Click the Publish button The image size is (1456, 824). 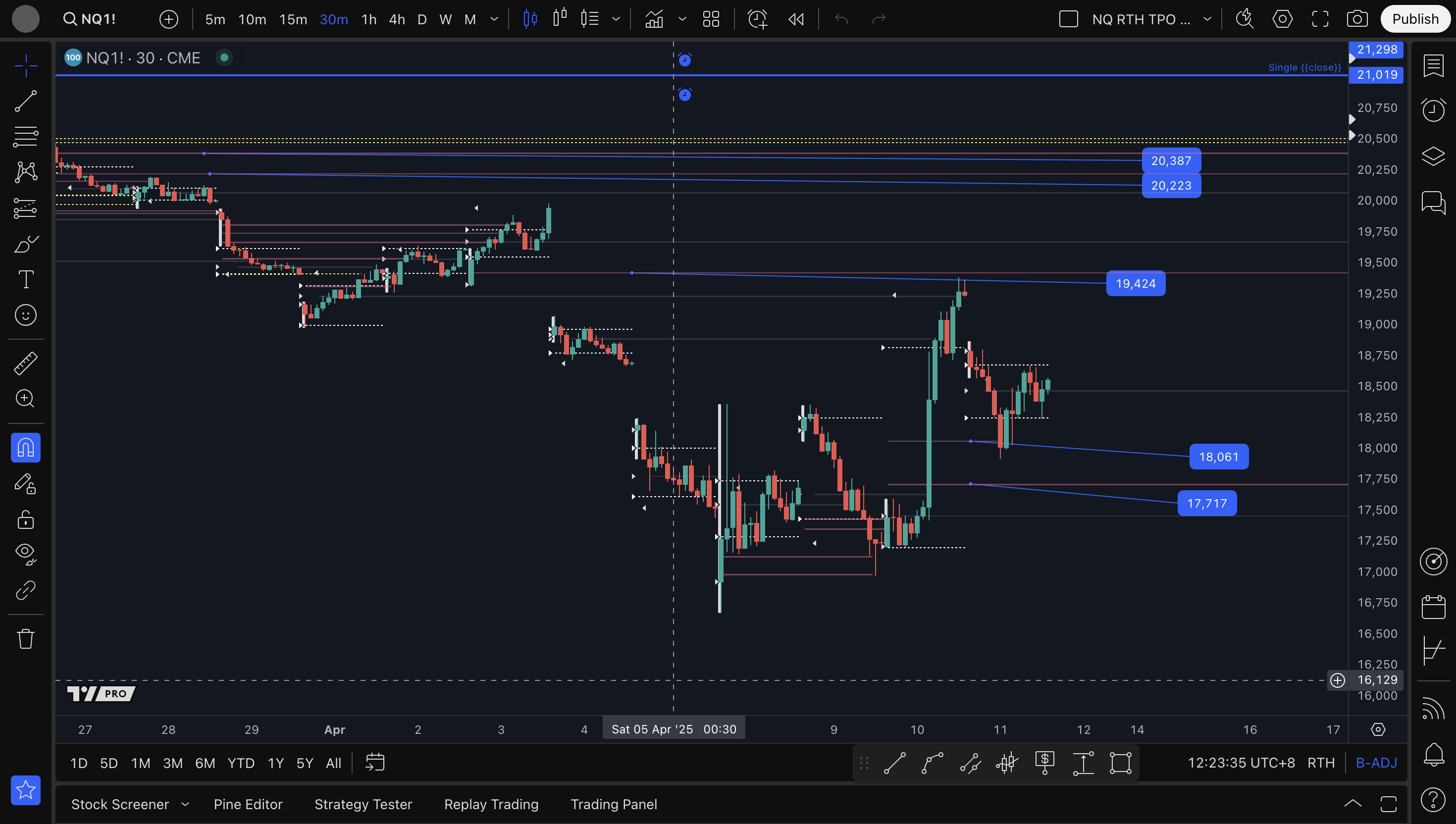point(1415,19)
